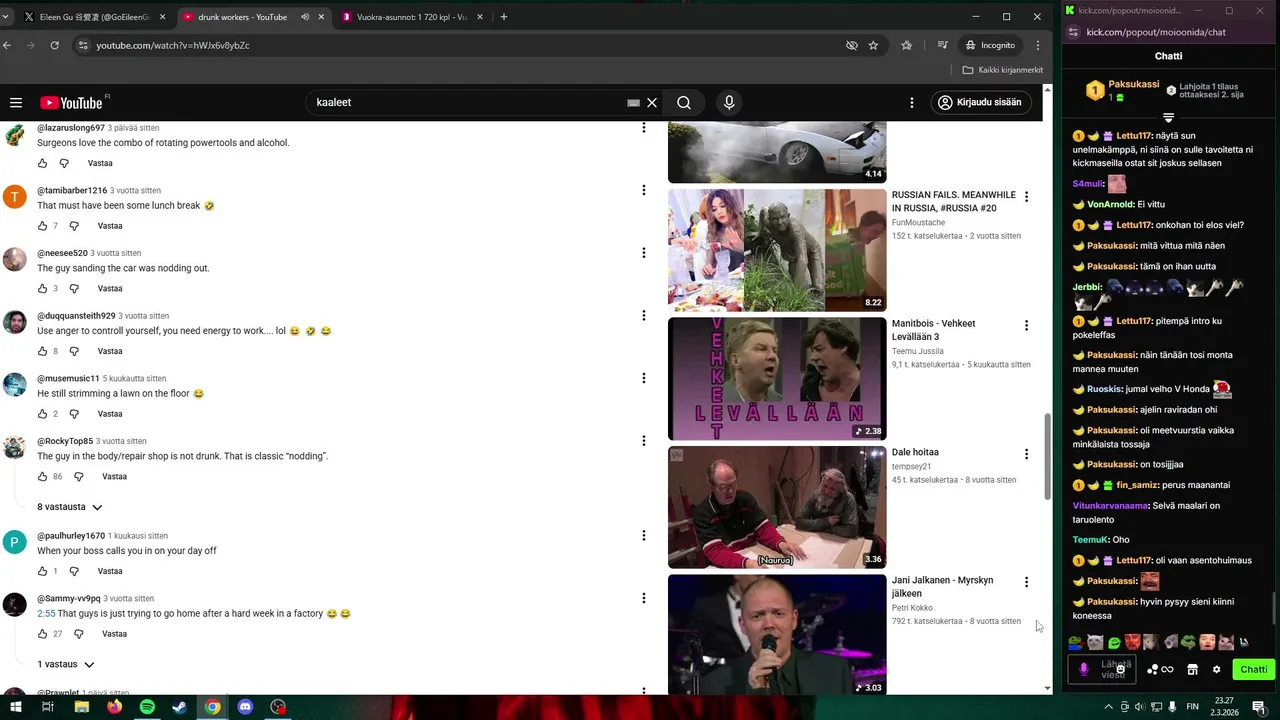Send message with green 'Chatti' button

click(x=1253, y=670)
